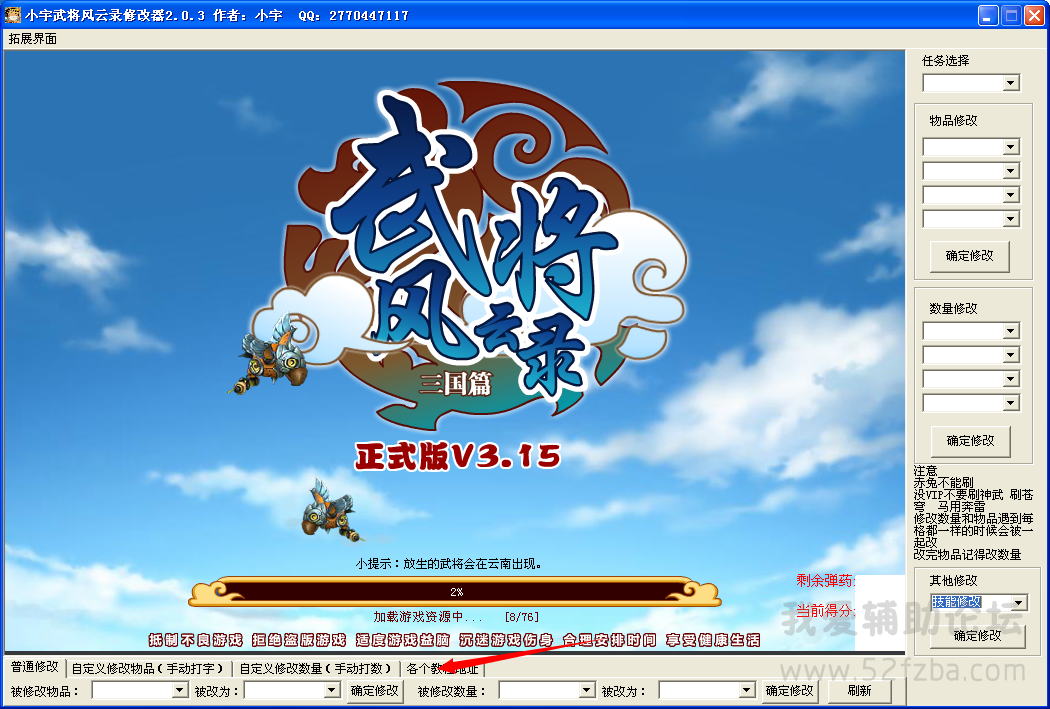Expand the 被修改物品 dropdown
This screenshot has width=1050, height=709.
(179, 690)
